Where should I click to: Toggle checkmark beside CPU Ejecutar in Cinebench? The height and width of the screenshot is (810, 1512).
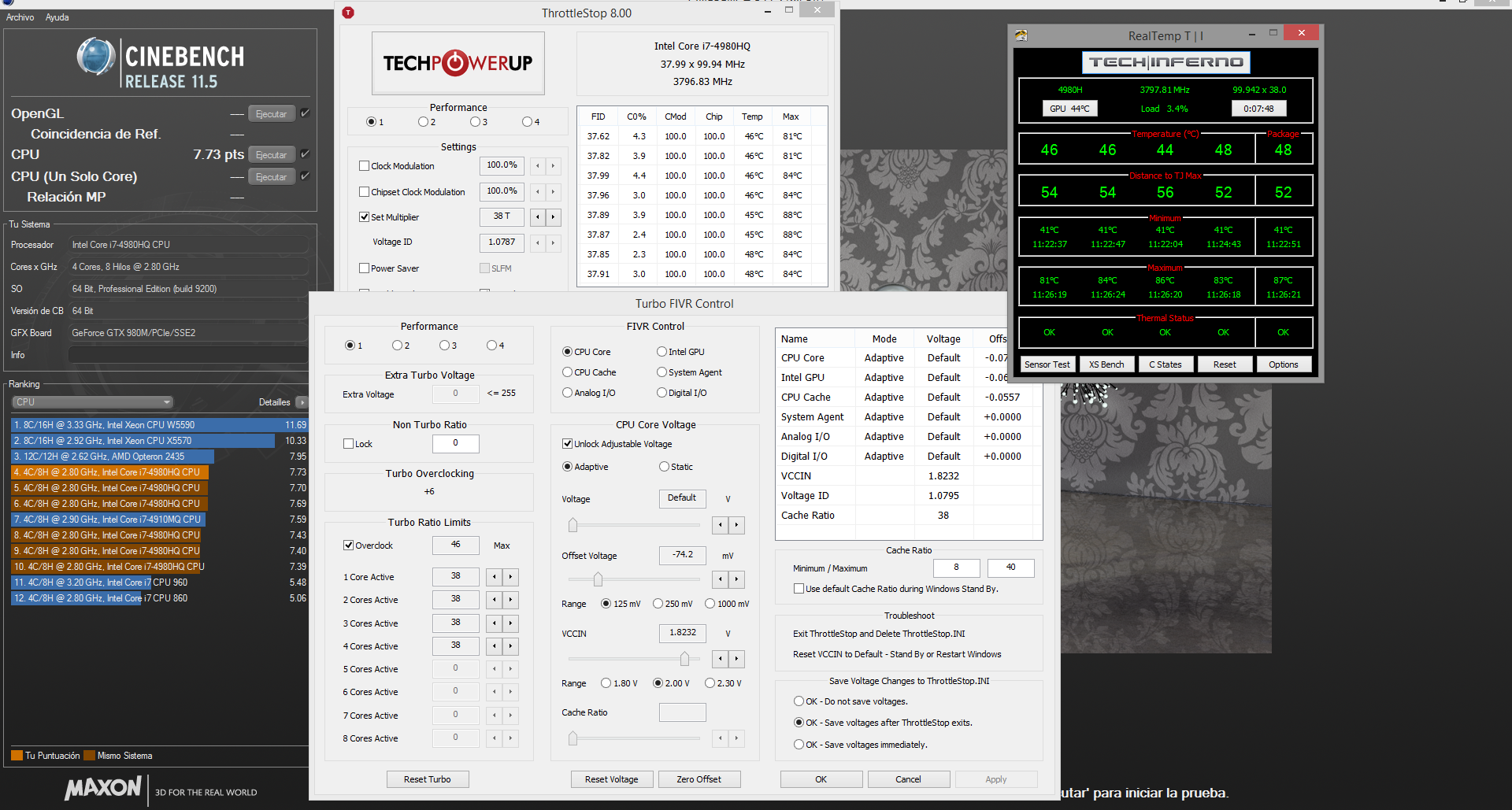coord(305,154)
